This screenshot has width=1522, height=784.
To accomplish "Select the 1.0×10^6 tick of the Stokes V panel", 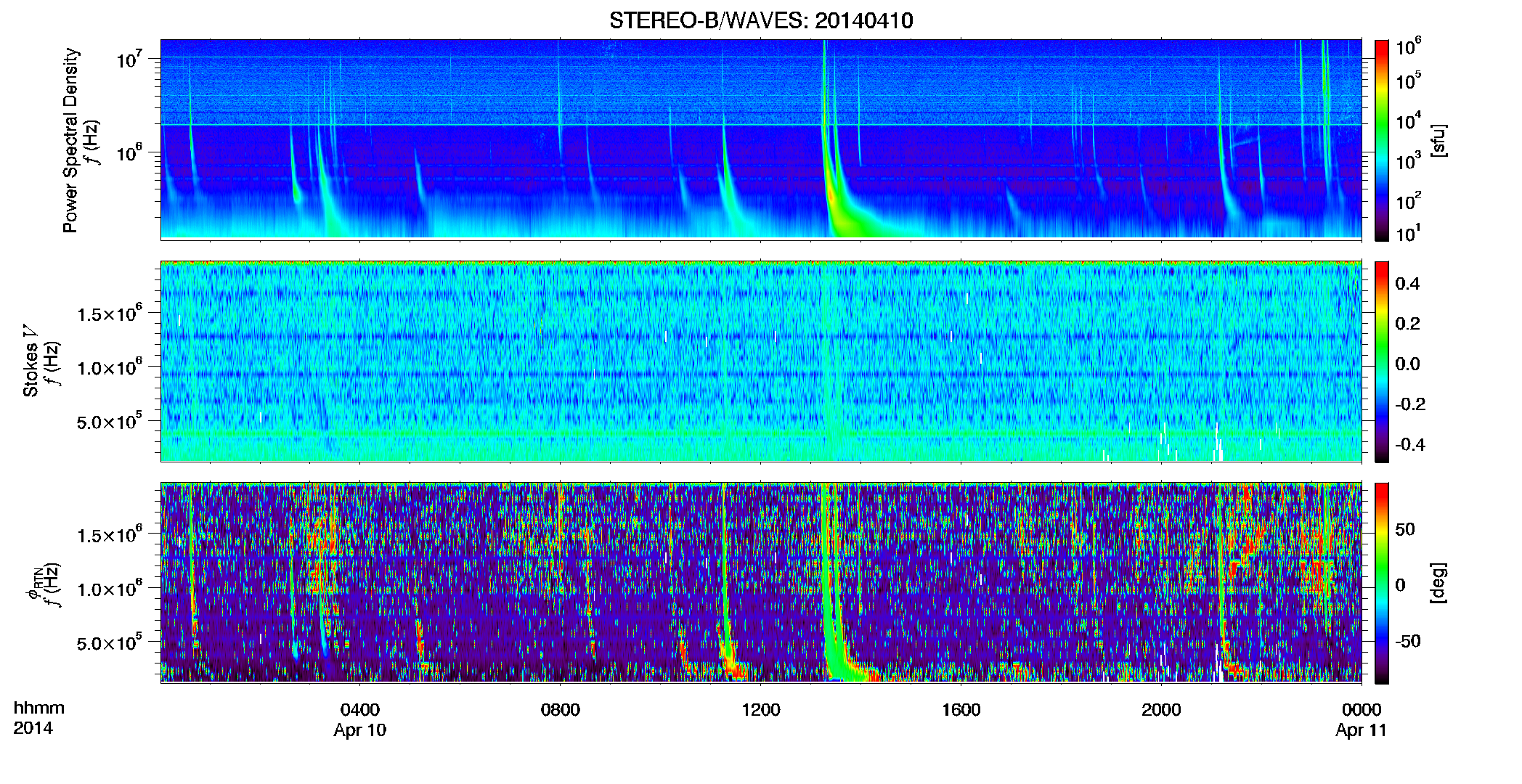I will [x=110, y=367].
